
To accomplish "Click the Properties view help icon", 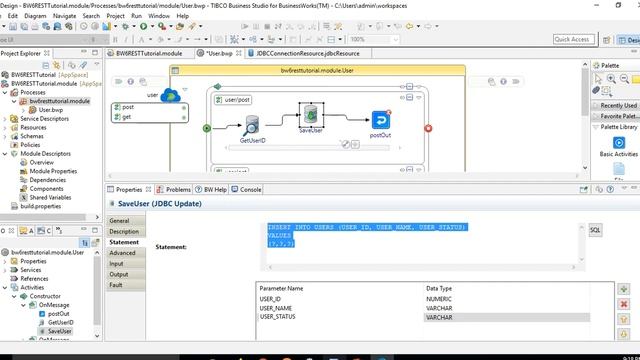I will 610,189.
